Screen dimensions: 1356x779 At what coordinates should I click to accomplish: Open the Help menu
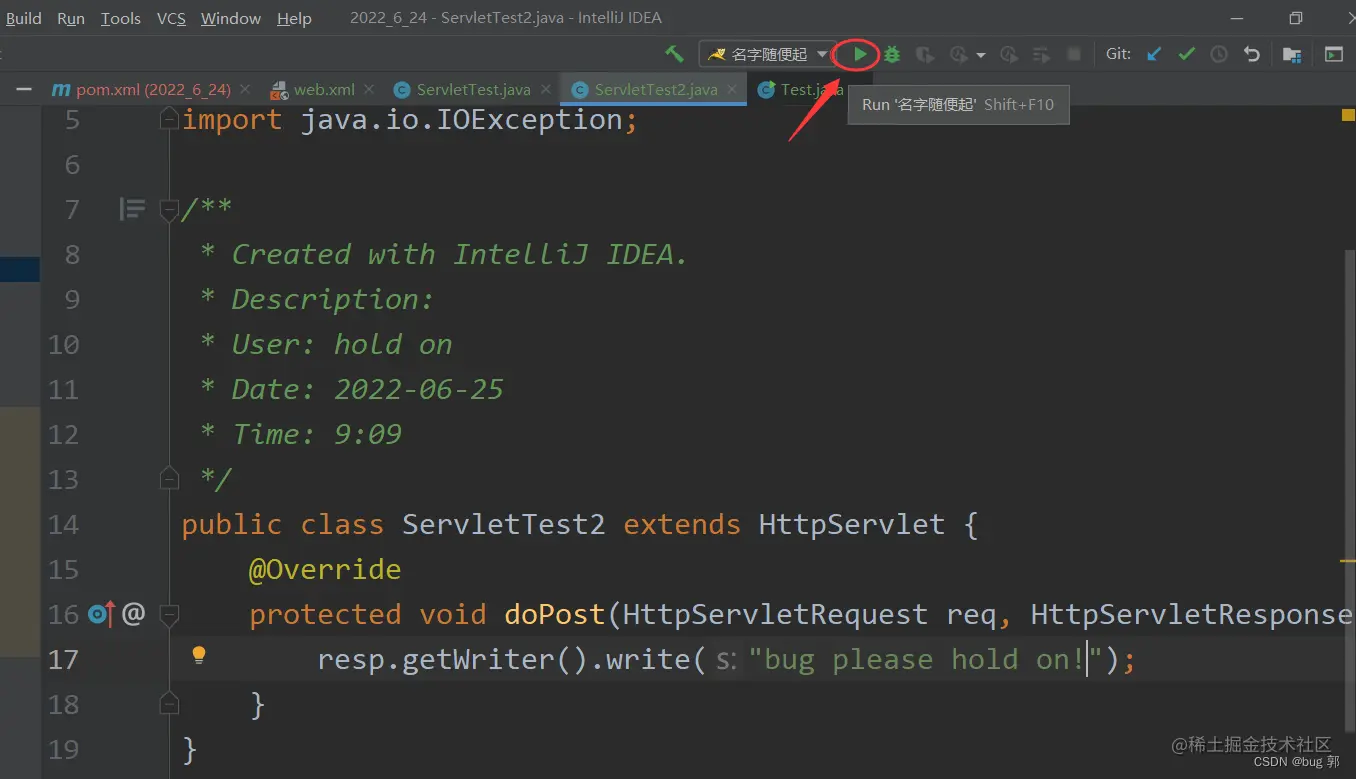click(294, 18)
